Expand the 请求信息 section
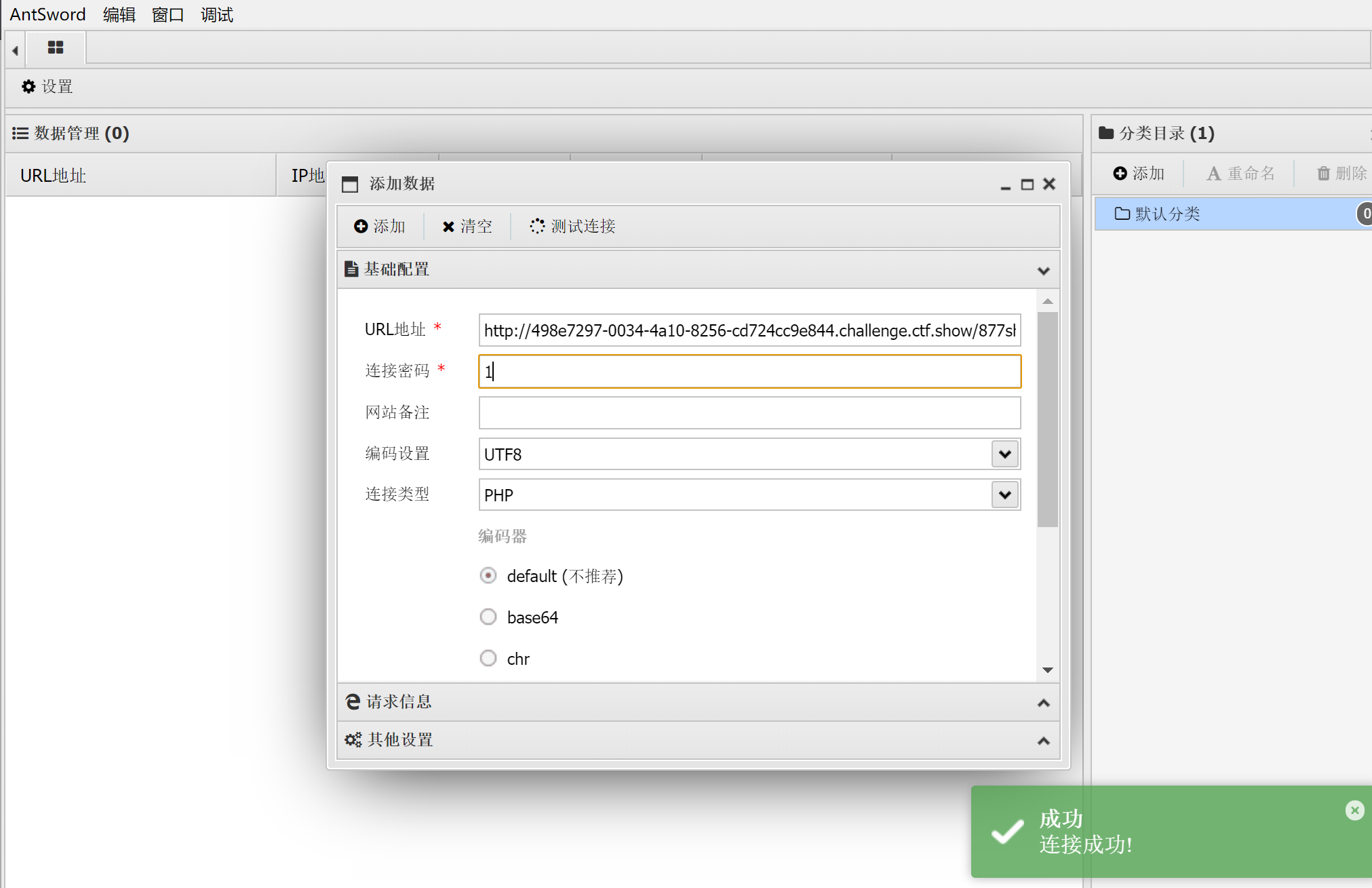The height and width of the screenshot is (888, 1372). click(699, 701)
